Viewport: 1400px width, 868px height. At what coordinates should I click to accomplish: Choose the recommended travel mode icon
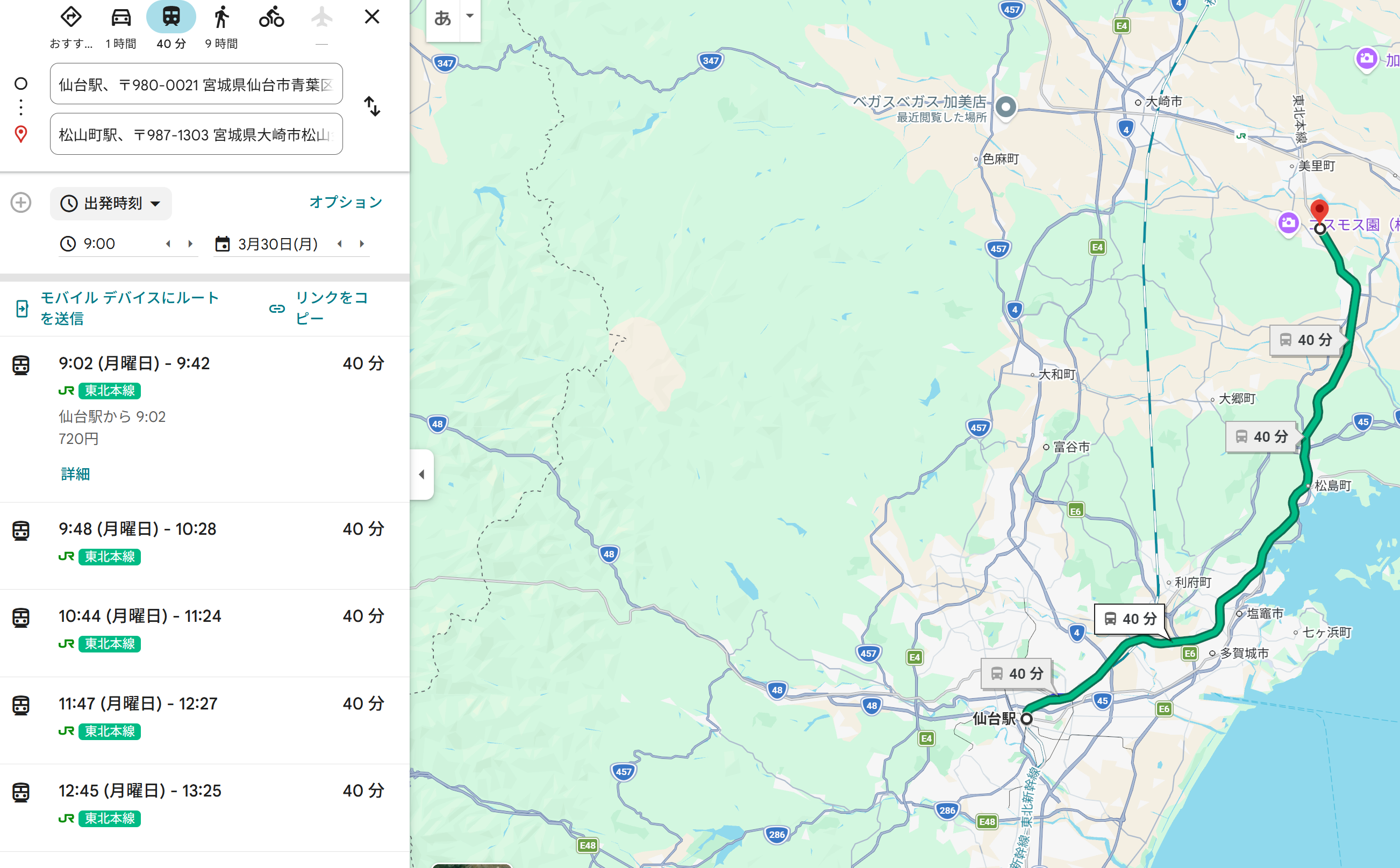[x=70, y=17]
